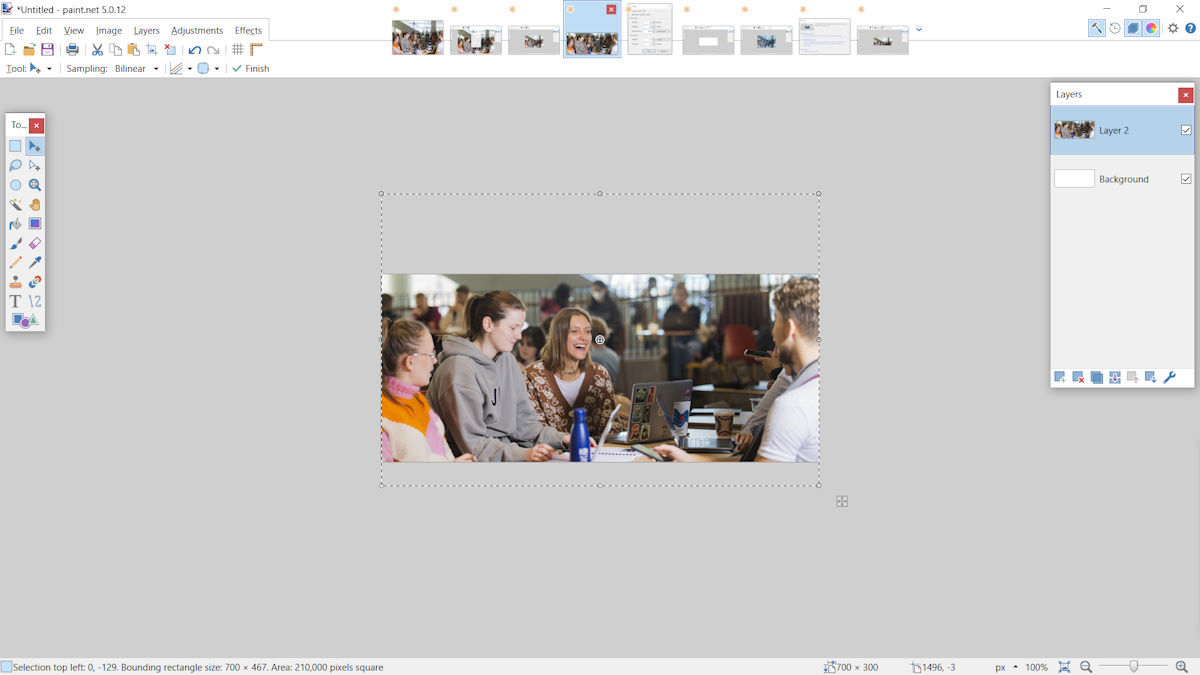1200x675 pixels.
Task: Select the Text tool
Action: click(15, 301)
